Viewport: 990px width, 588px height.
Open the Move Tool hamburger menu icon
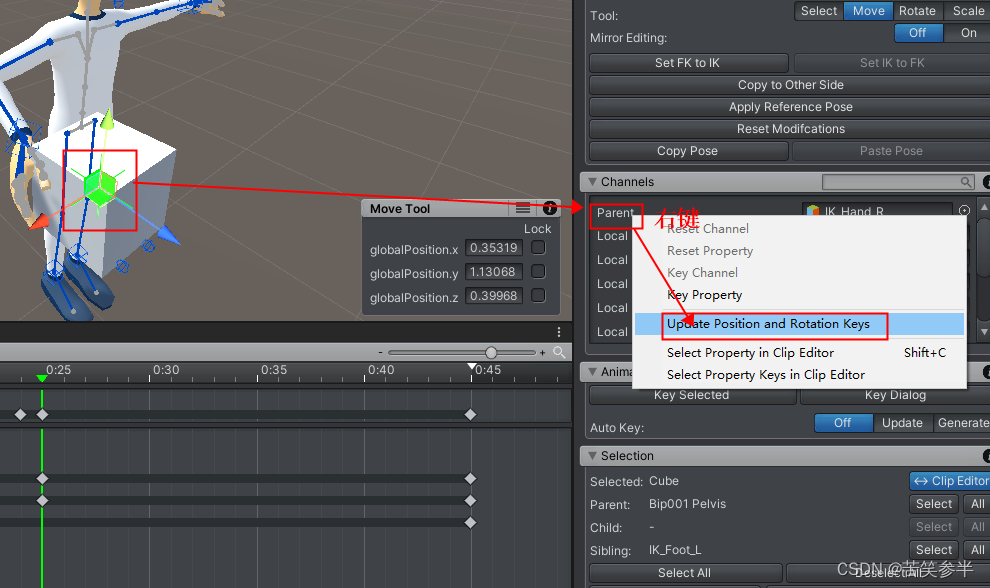(523, 209)
